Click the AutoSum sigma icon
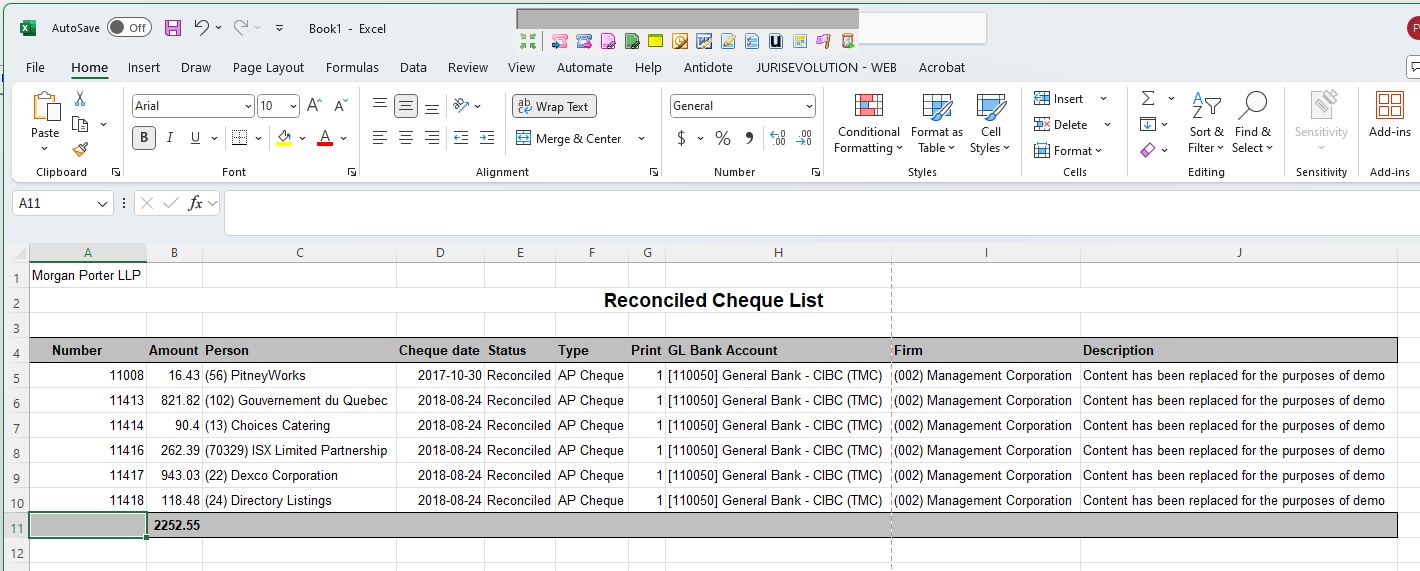Image resolution: width=1420 pixels, height=571 pixels. click(x=1148, y=98)
